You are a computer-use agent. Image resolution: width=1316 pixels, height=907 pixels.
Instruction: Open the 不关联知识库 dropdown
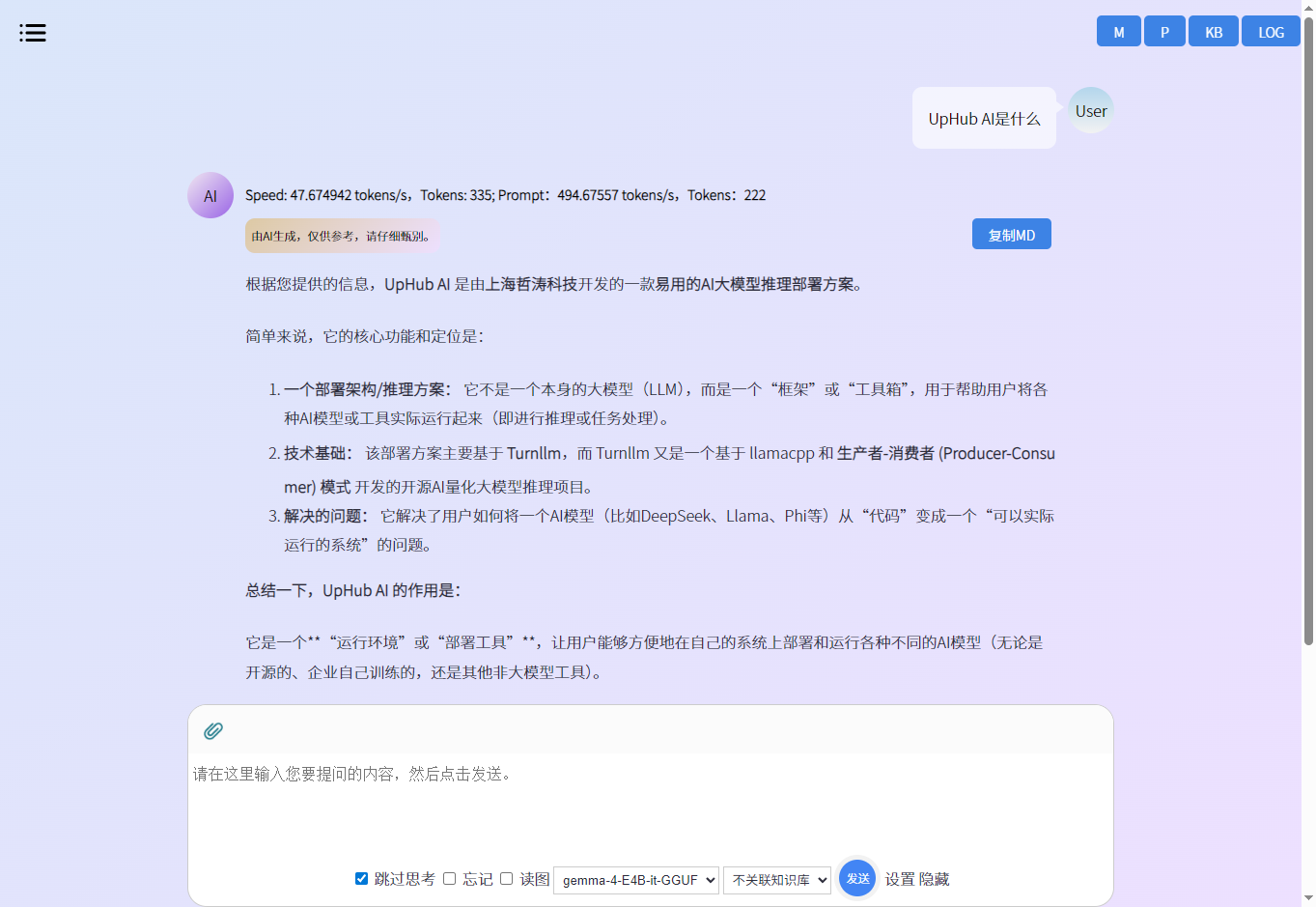coord(777,880)
